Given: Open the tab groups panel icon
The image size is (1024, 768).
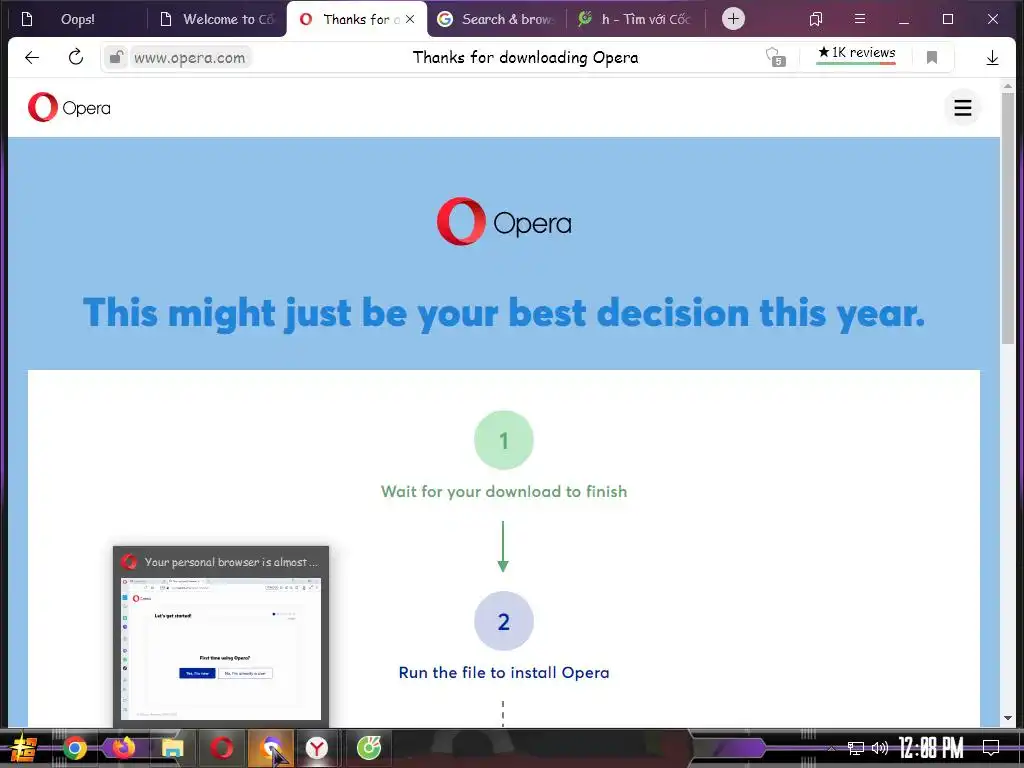Looking at the screenshot, I should point(816,20).
